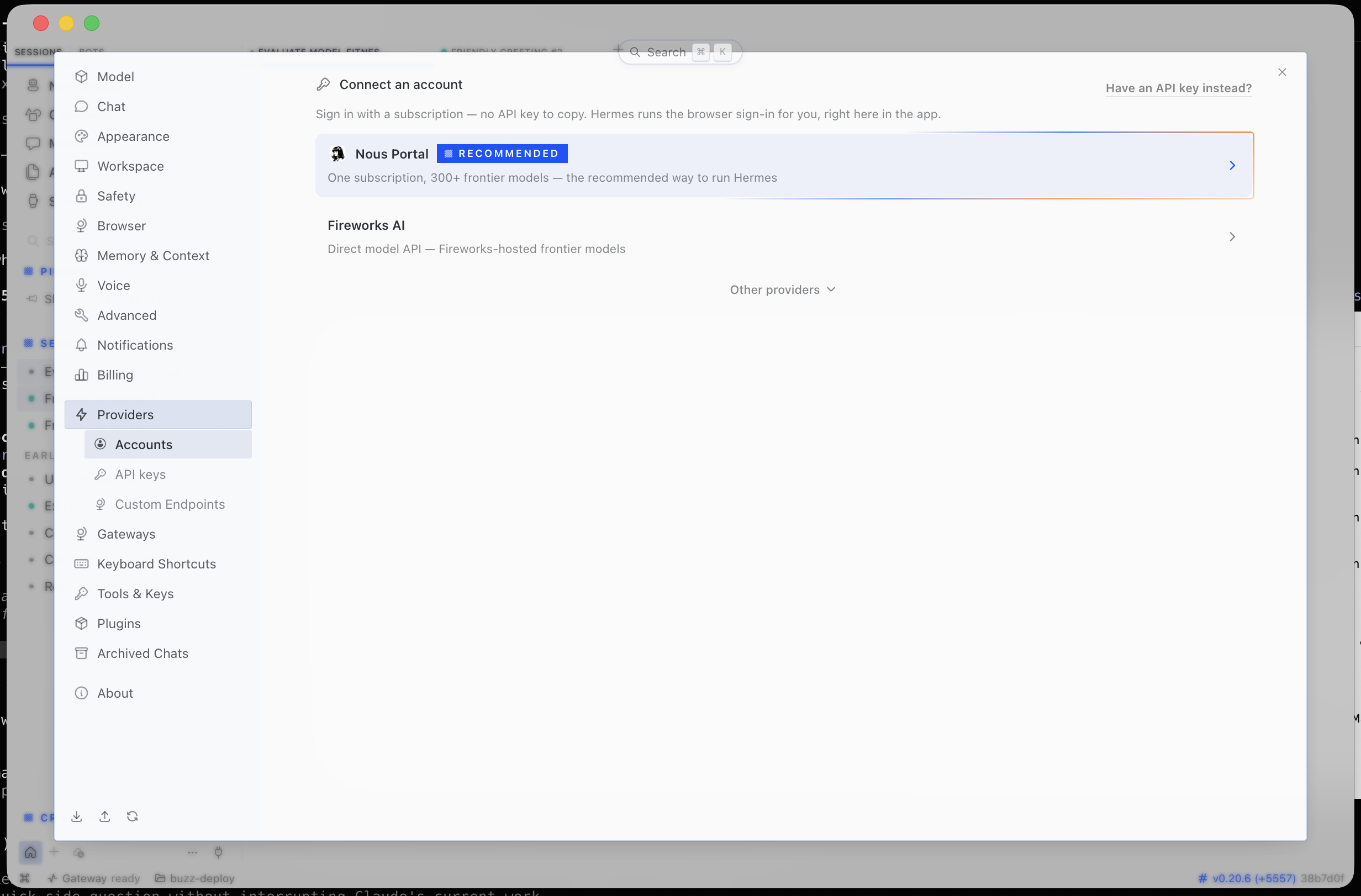The width and height of the screenshot is (1361, 896).
Task: Open Tools & Keys settings
Action: click(x=158, y=593)
